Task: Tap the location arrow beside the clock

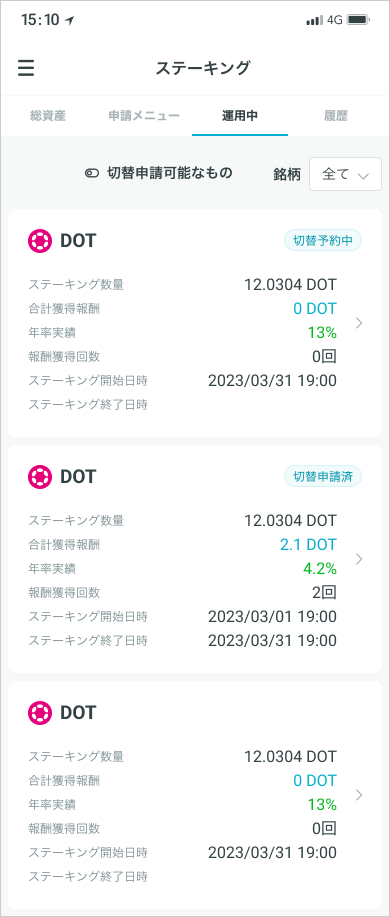Action: 70,20
